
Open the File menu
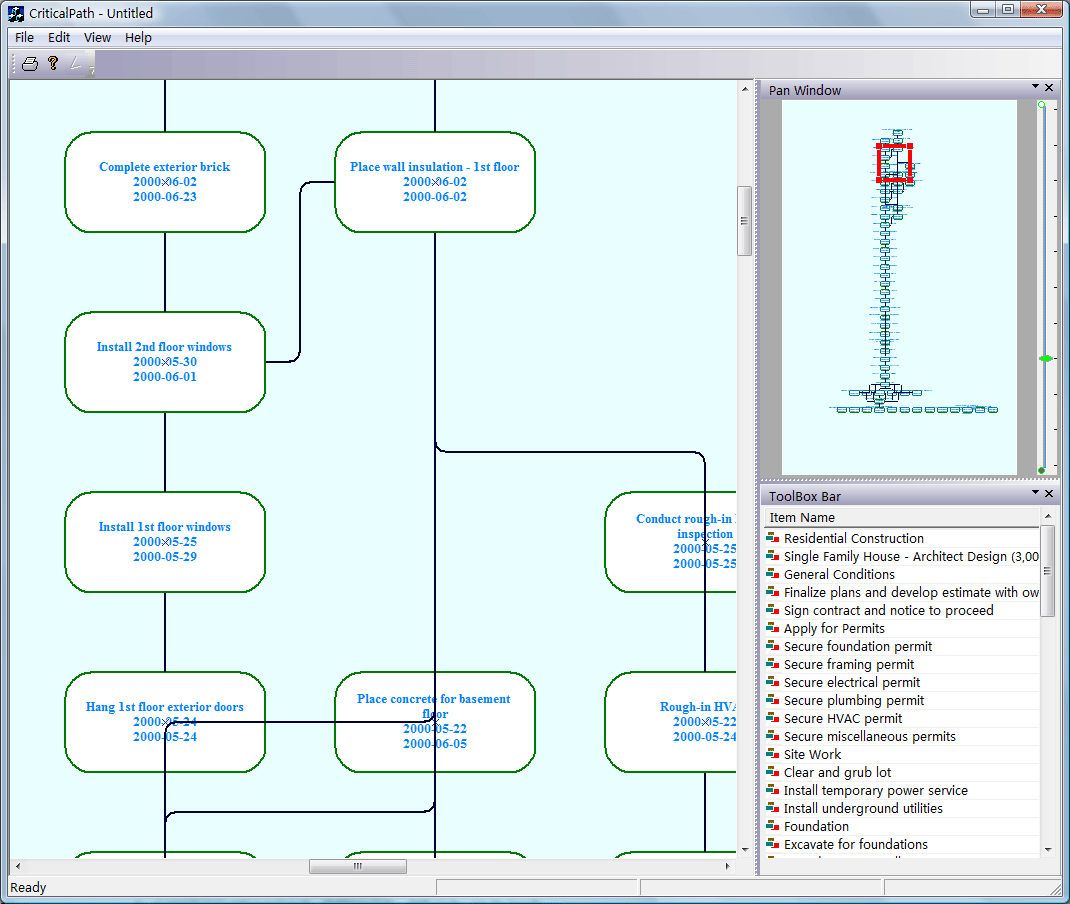(24, 37)
